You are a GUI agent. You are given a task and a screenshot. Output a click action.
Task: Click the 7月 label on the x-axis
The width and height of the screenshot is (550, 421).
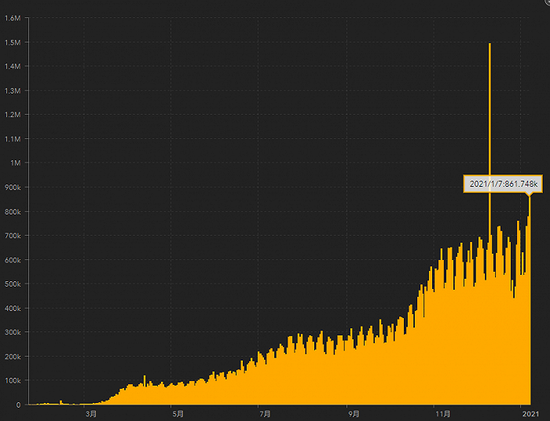tap(265, 414)
